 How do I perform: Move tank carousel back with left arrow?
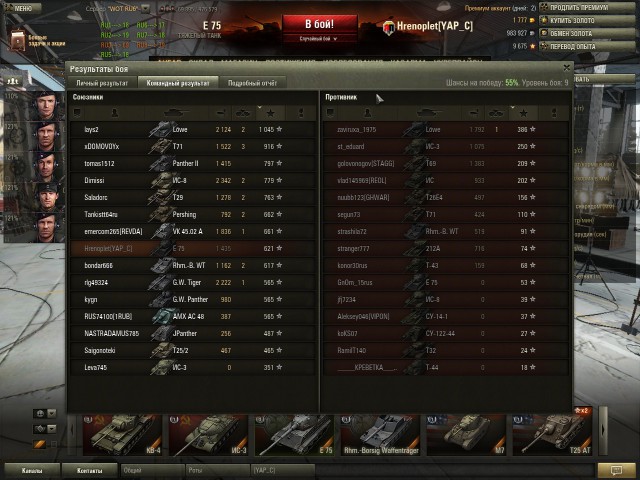click(72, 430)
